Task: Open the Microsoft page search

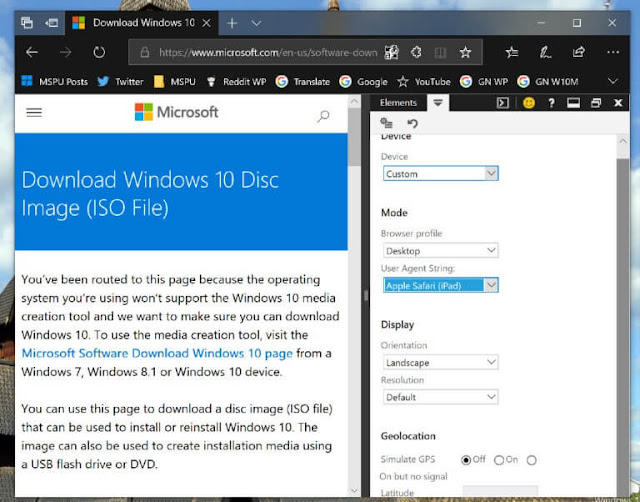Action: tap(323, 116)
